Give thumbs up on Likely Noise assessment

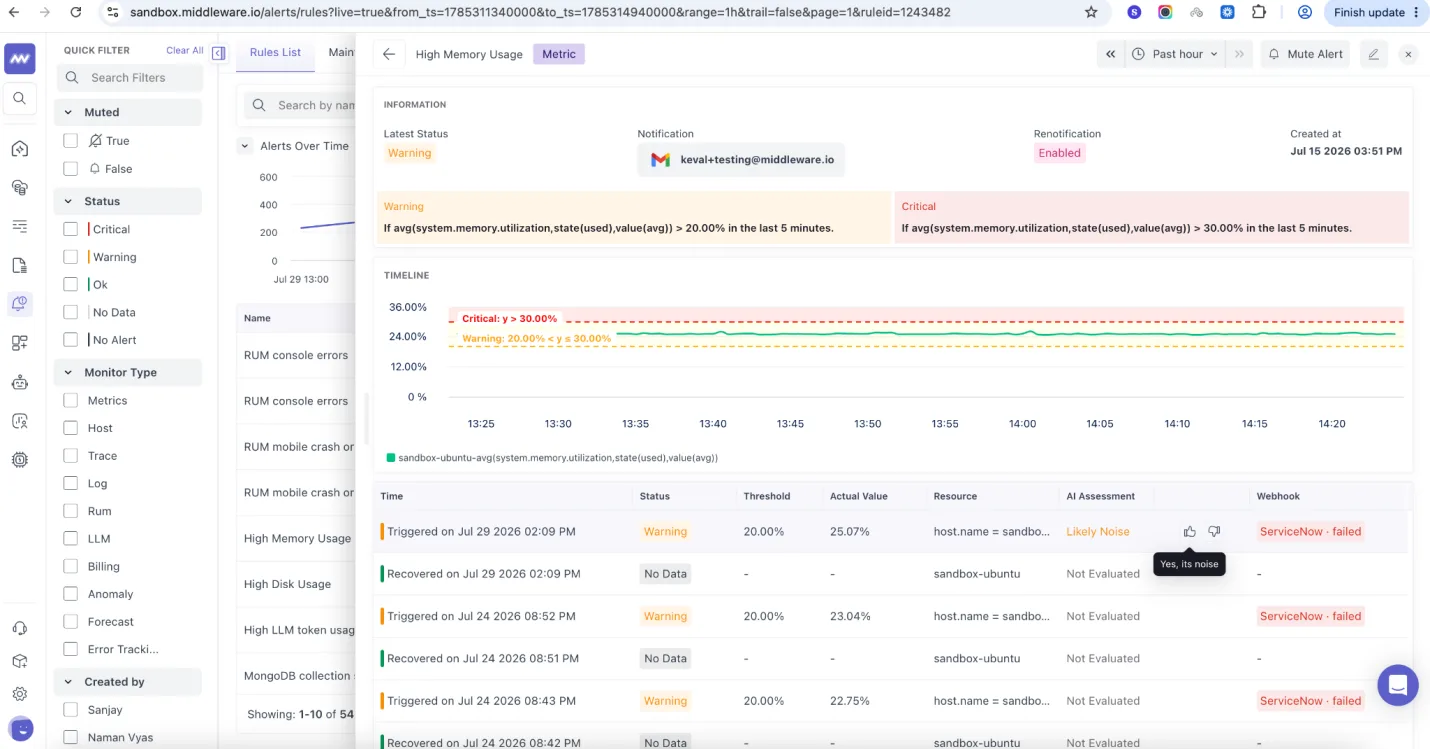[x=1189, y=532]
